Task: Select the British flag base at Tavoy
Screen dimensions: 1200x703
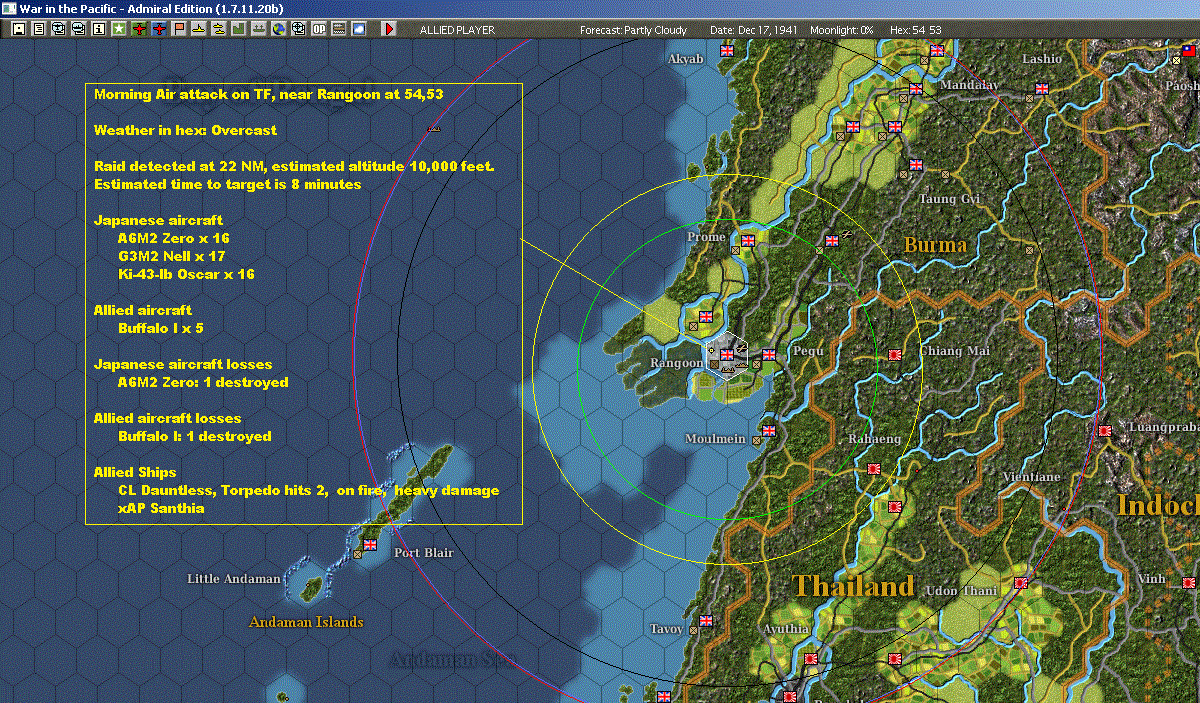Action: (x=706, y=620)
